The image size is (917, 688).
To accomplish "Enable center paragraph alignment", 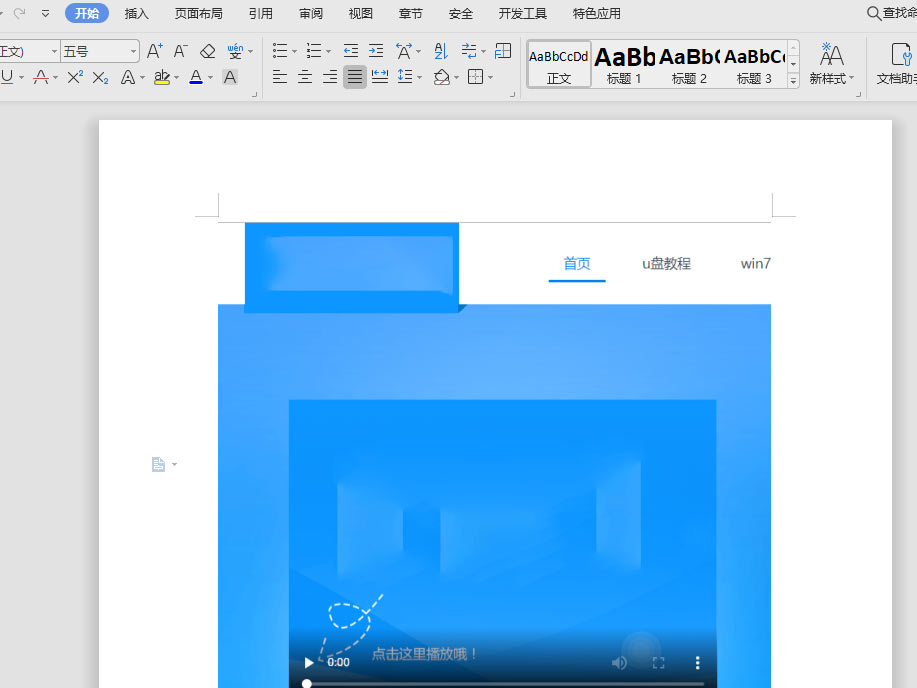I will [x=305, y=76].
